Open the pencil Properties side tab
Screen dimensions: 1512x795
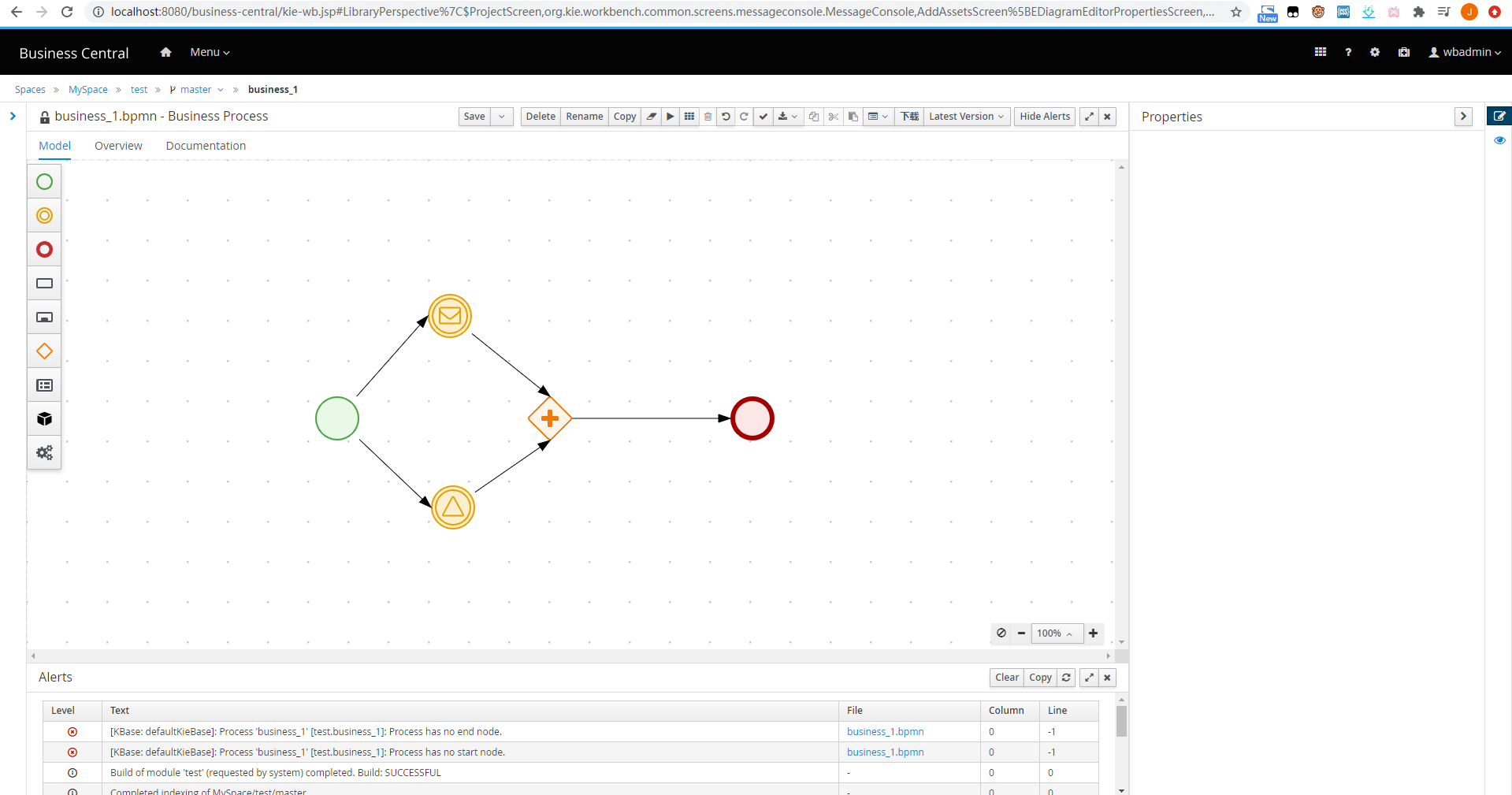pyautogui.click(x=1499, y=116)
